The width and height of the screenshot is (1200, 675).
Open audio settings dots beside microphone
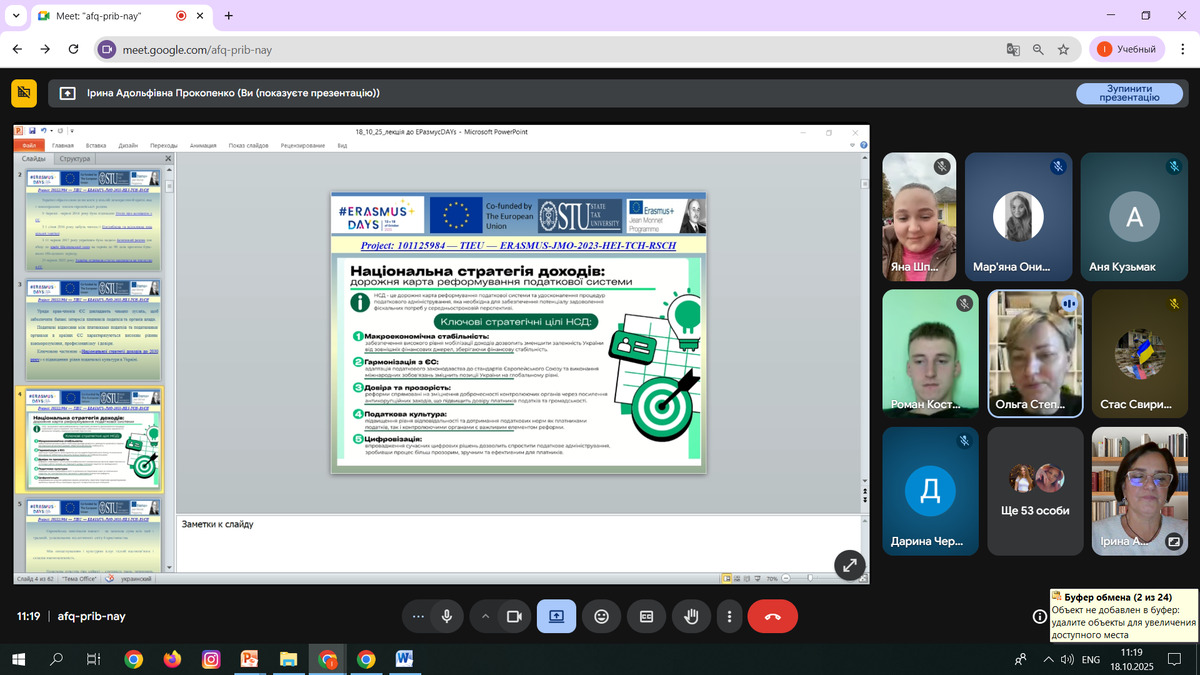tap(418, 617)
